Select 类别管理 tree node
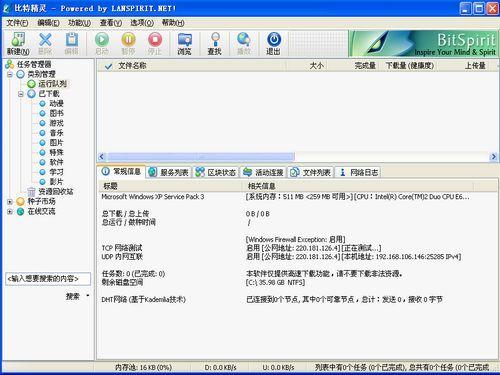Image resolution: width=500 pixels, height=375 pixels. tap(41, 74)
